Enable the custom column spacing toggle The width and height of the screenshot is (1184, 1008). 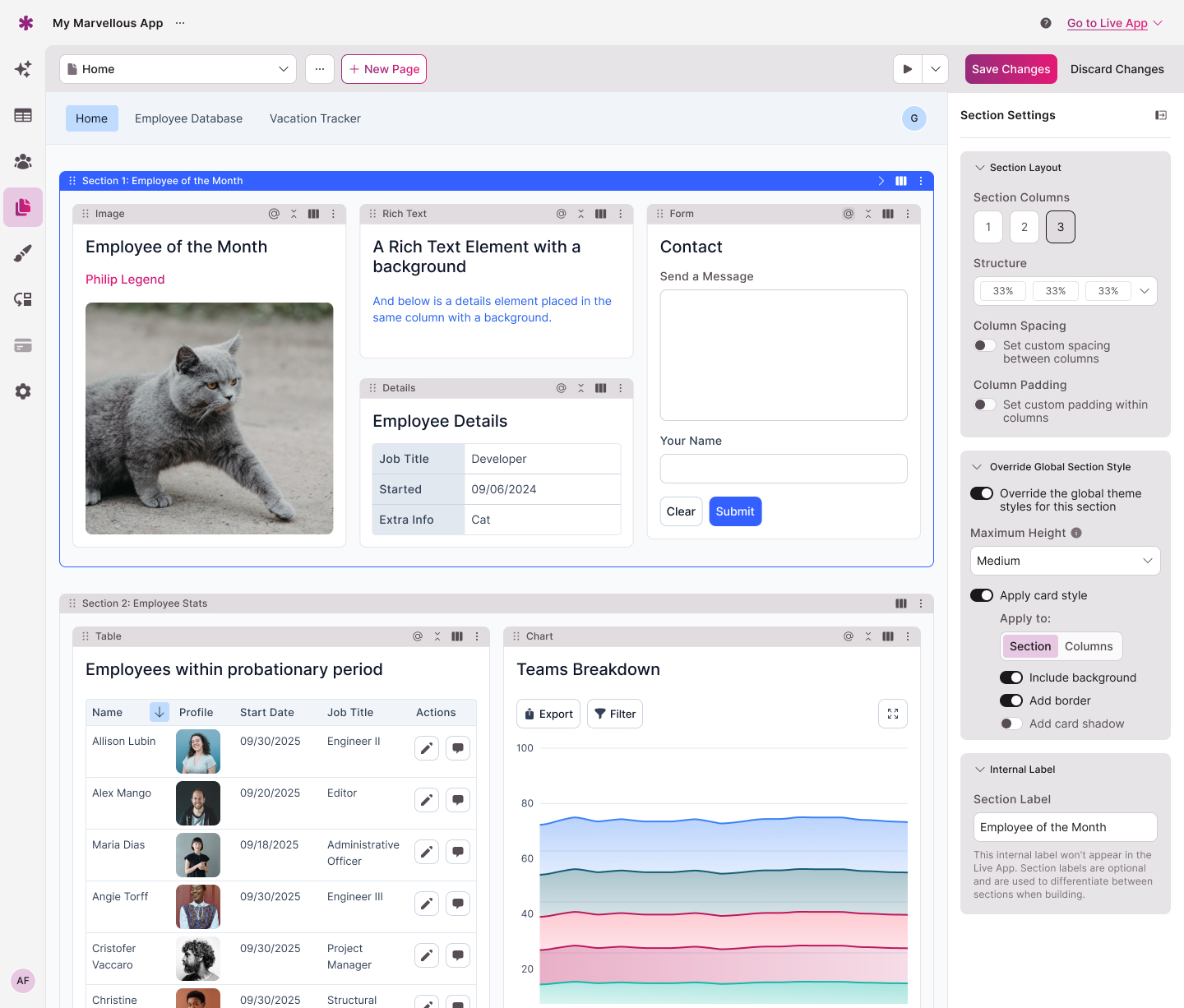click(984, 345)
